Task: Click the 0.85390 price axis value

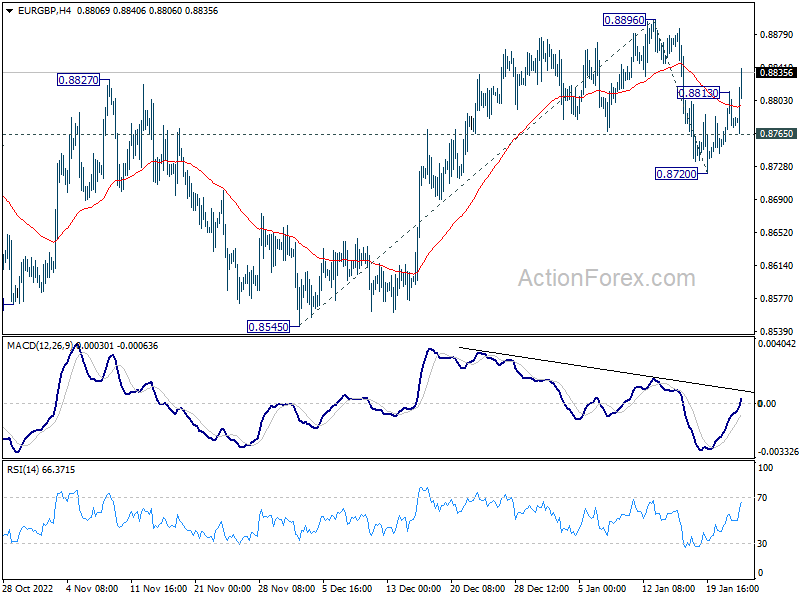Action: 777,332
